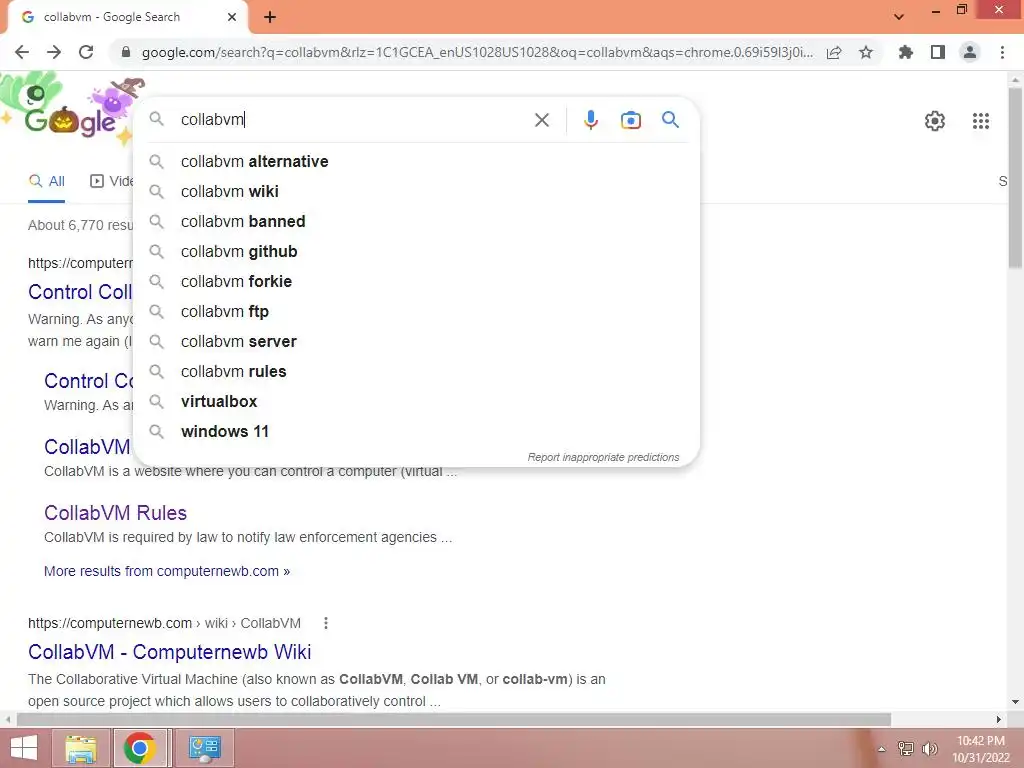The width and height of the screenshot is (1024, 768).
Task: Open a new tab with plus button
Action: [x=270, y=17]
